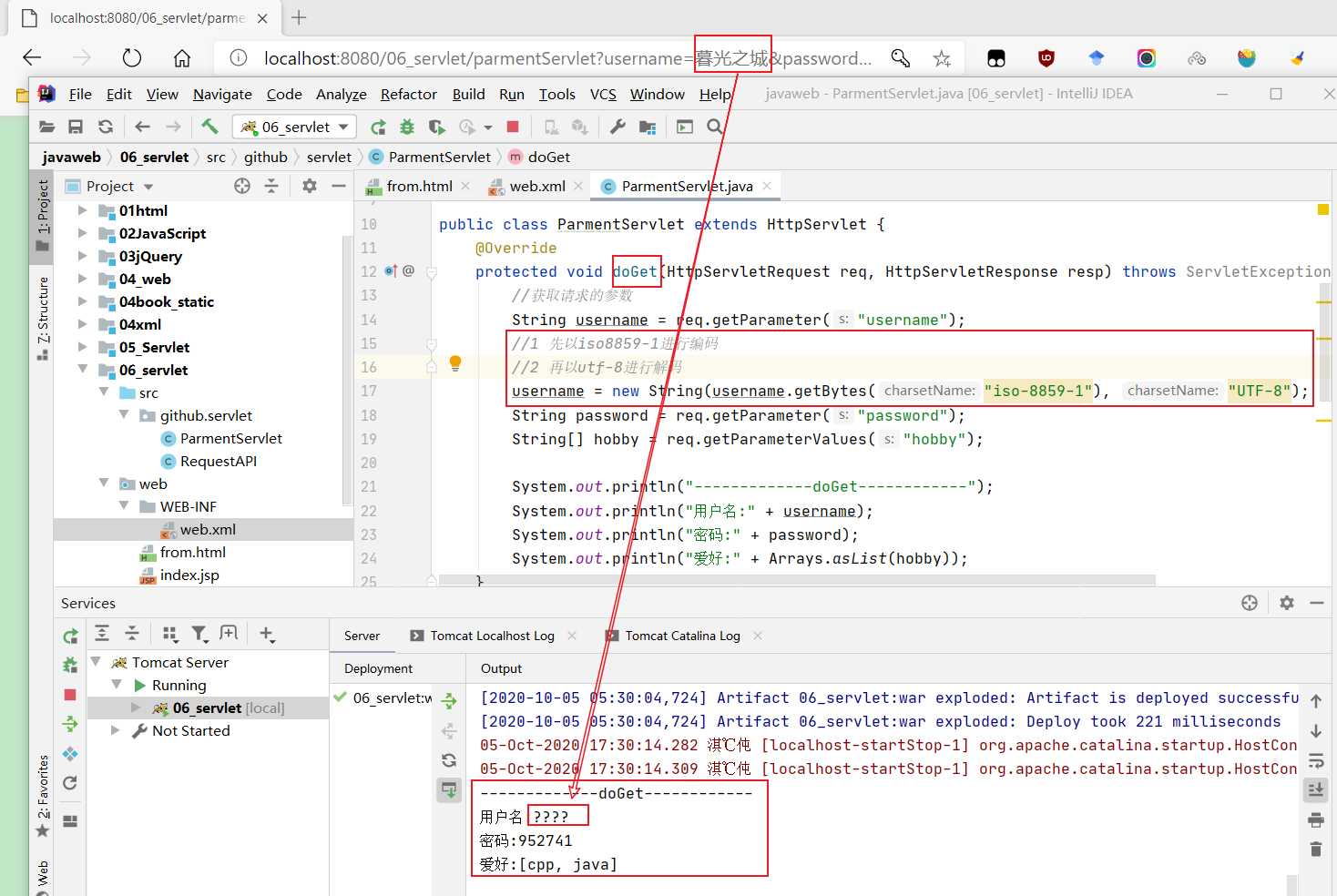The width and height of the screenshot is (1337, 896).
Task: Open settings with the wrench icon
Action: pos(617,127)
